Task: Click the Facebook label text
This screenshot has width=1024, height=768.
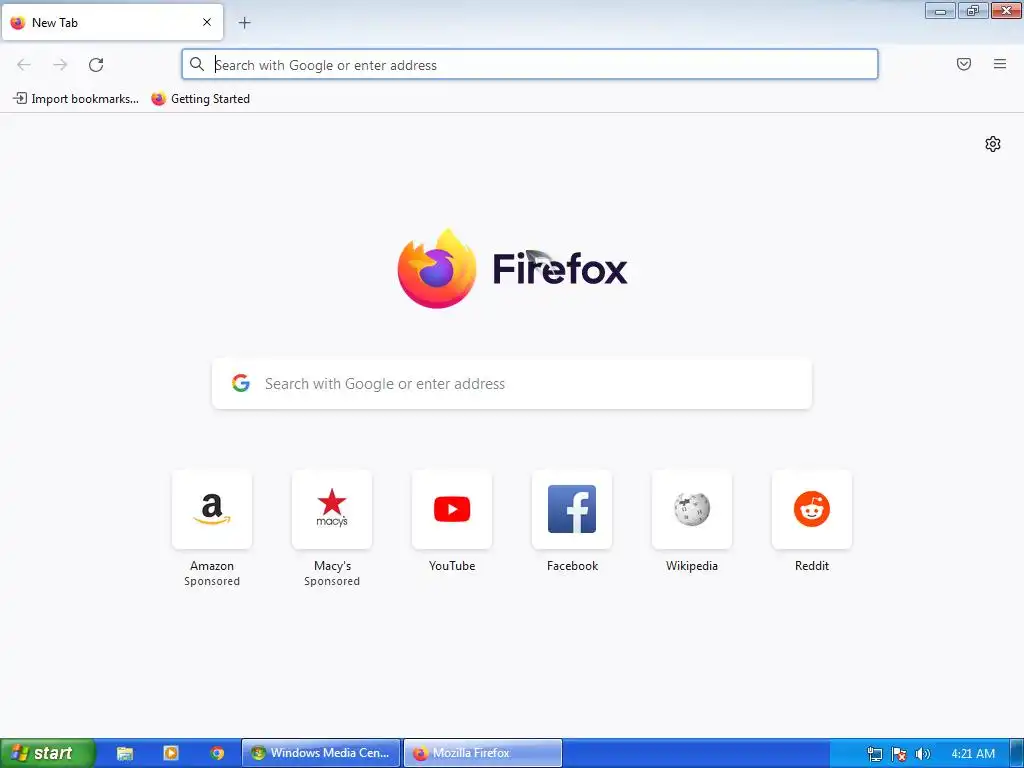Action: click(x=572, y=566)
